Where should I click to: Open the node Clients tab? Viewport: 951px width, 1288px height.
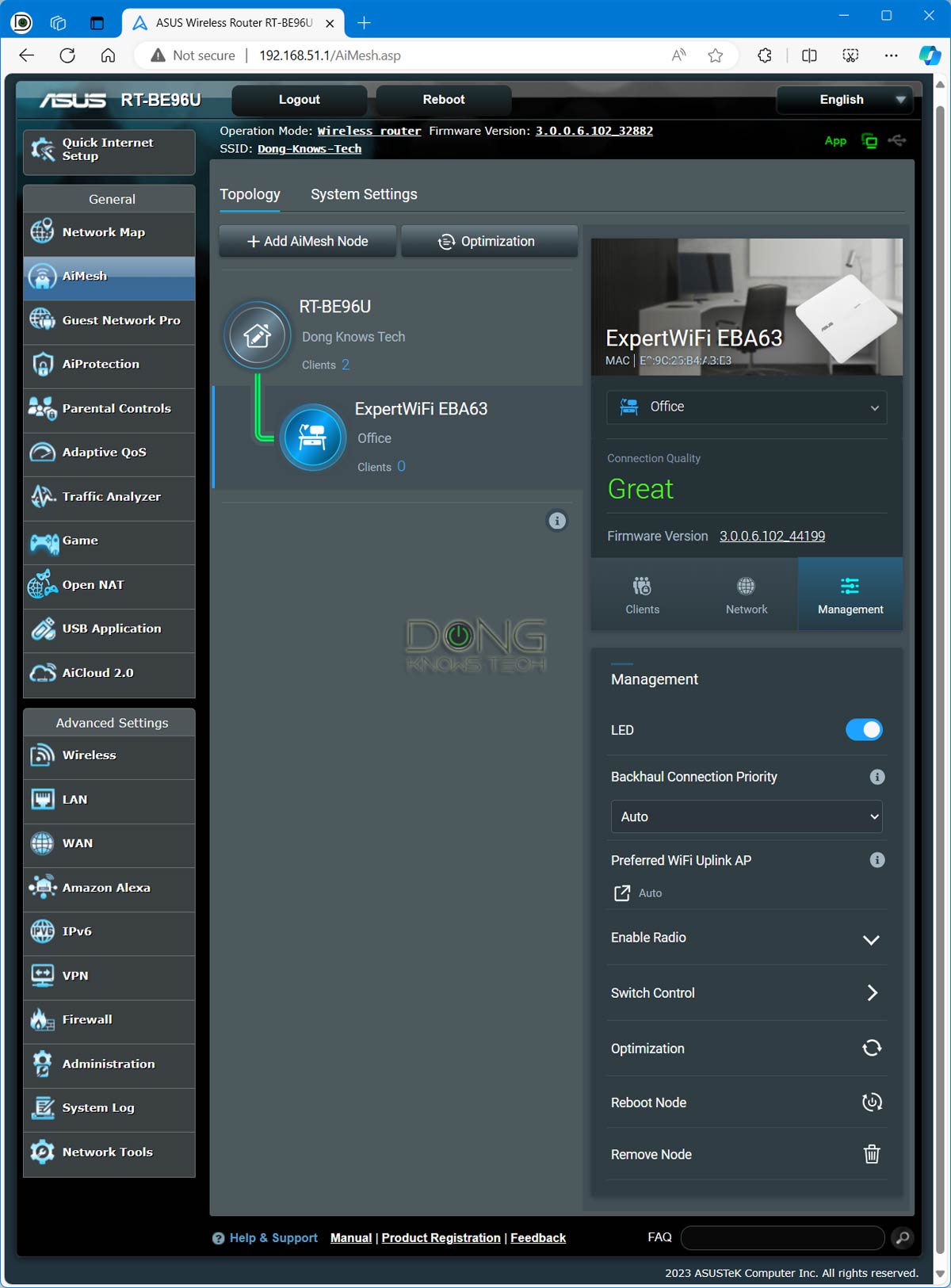[642, 595]
